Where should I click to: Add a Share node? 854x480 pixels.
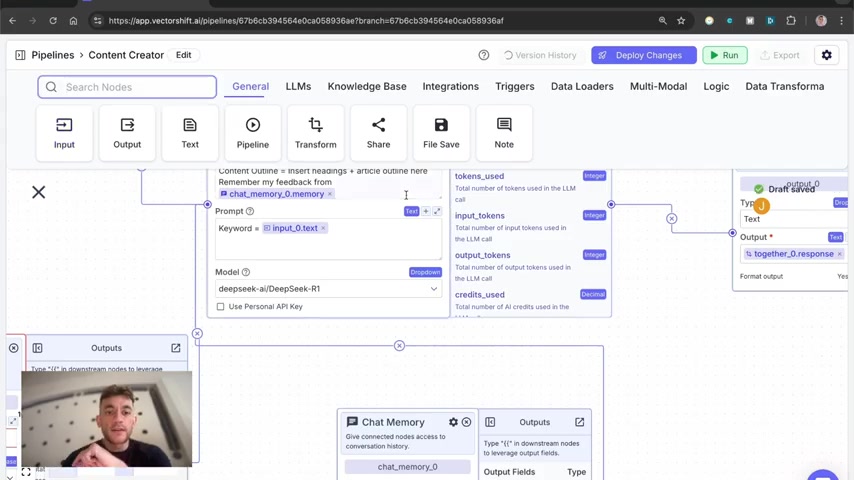(x=379, y=133)
